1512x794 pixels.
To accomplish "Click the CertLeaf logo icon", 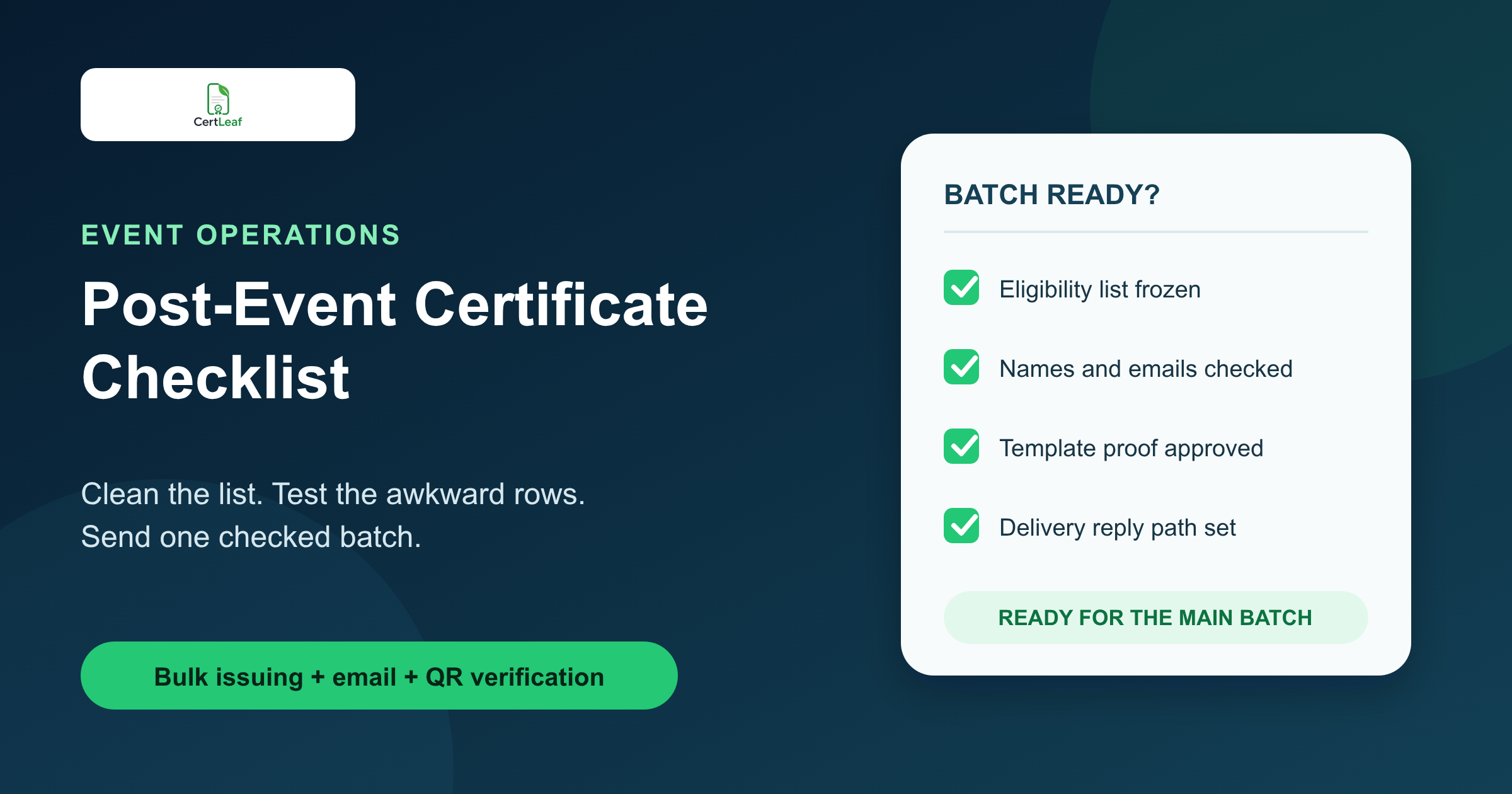I will 218,99.
